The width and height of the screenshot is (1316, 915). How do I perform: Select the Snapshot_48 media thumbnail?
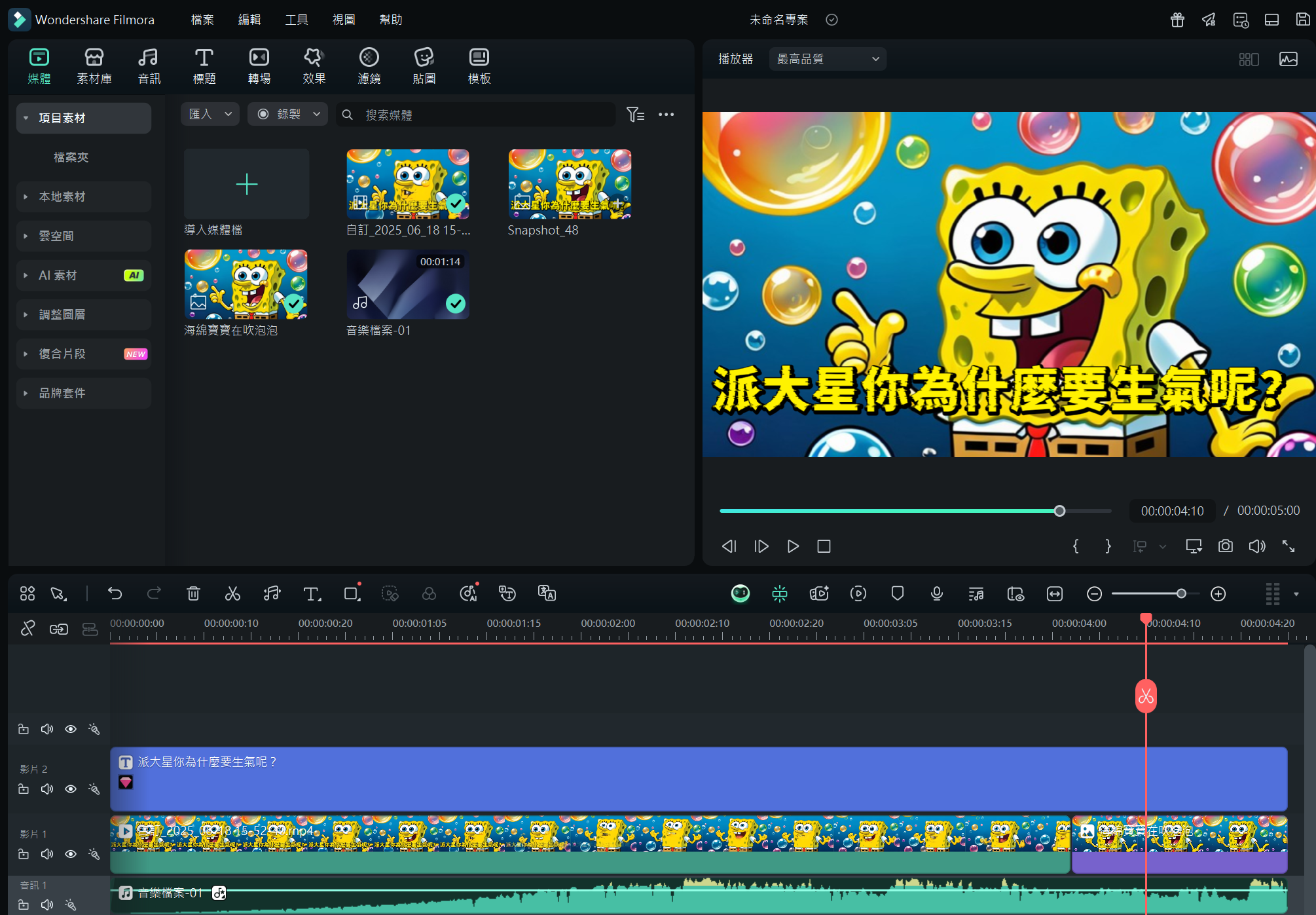(570, 184)
